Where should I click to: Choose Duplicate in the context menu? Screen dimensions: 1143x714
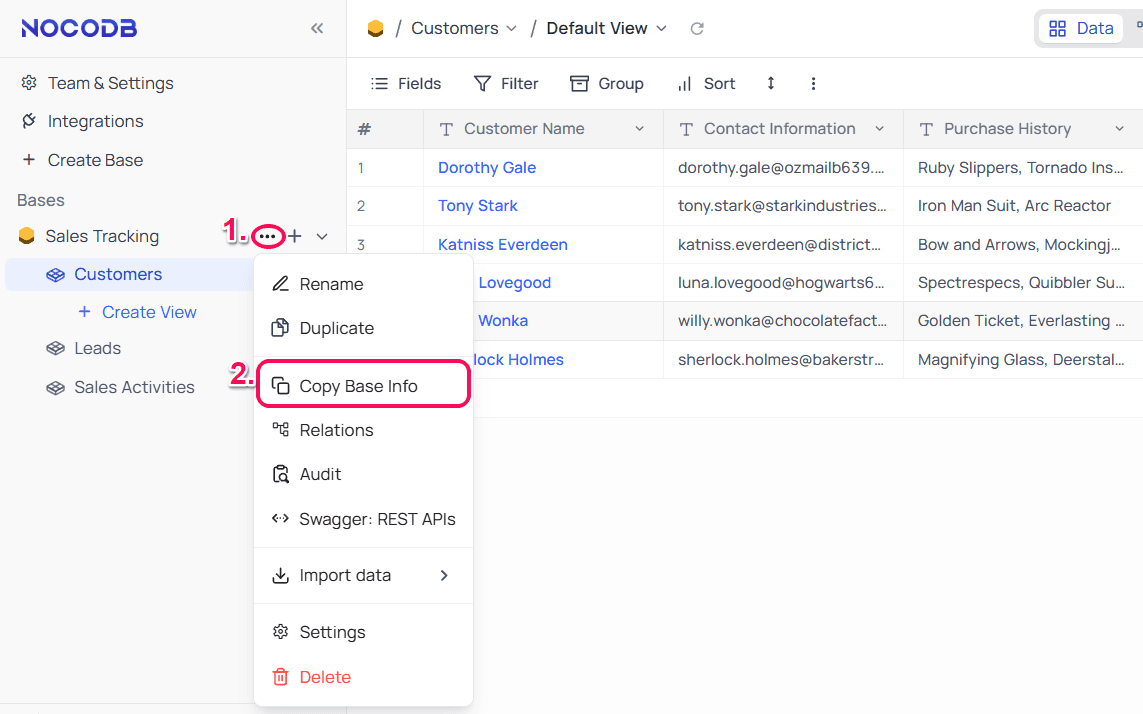pos(336,328)
